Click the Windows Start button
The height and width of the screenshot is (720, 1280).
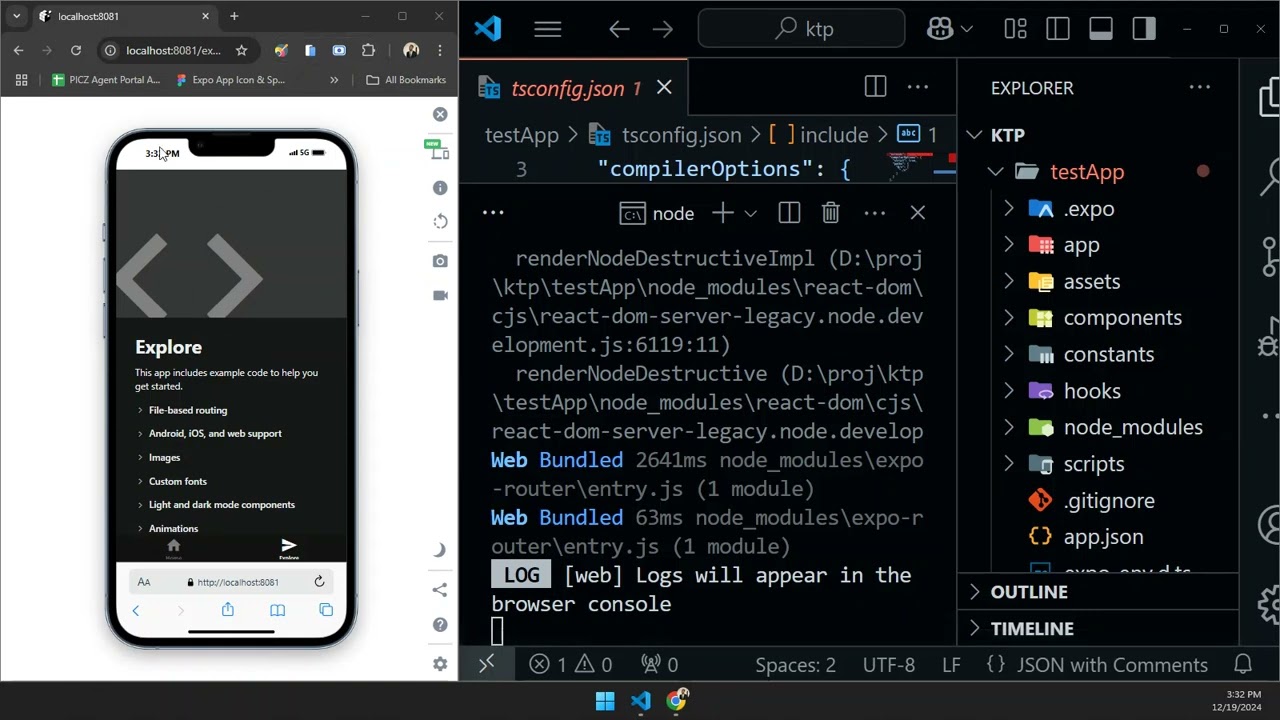point(605,701)
